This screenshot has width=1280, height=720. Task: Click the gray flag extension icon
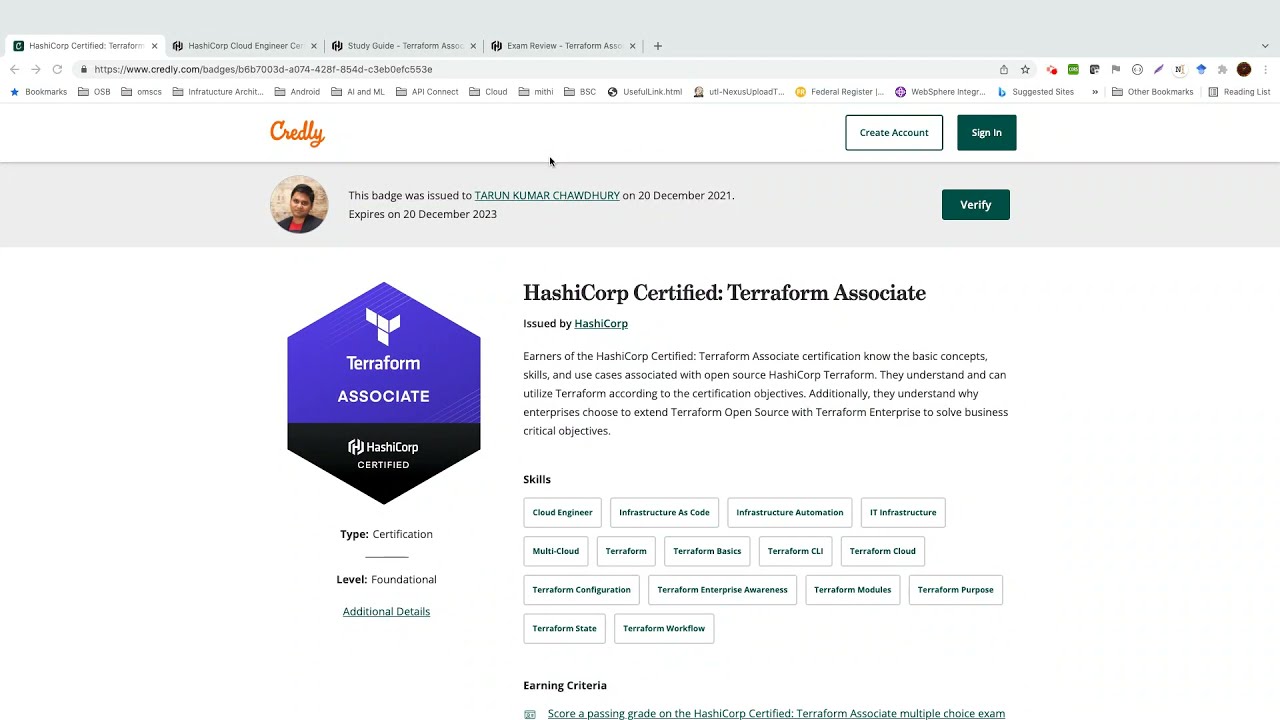click(x=1116, y=69)
